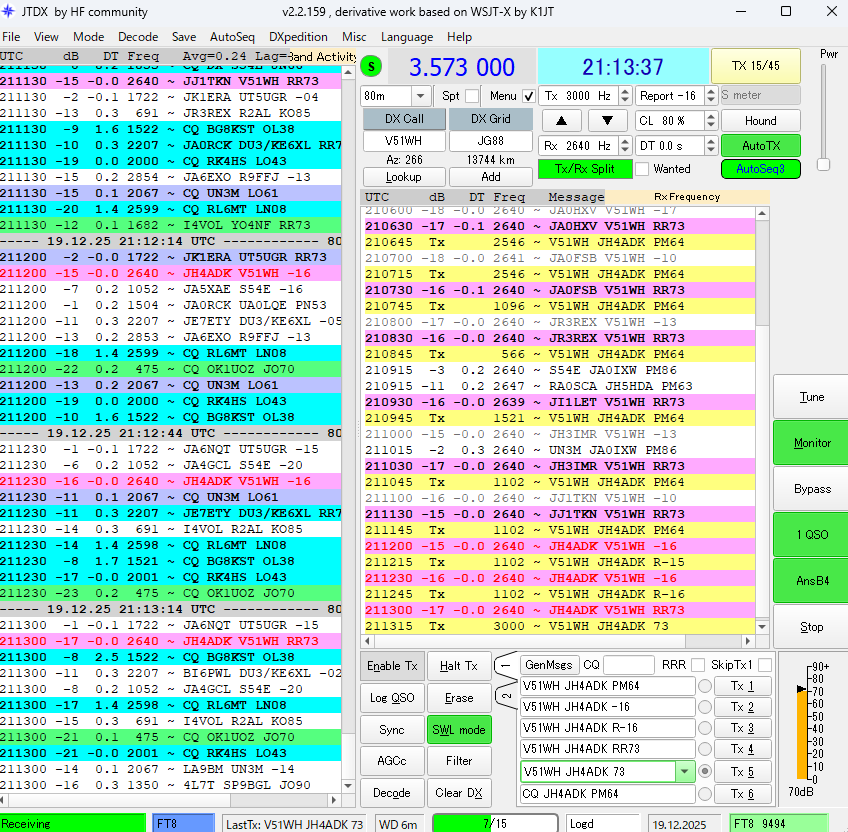Expand the Tx 5 message dropdown arrow
The width and height of the screenshot is (848, 832).
click(x=684, y=772)
